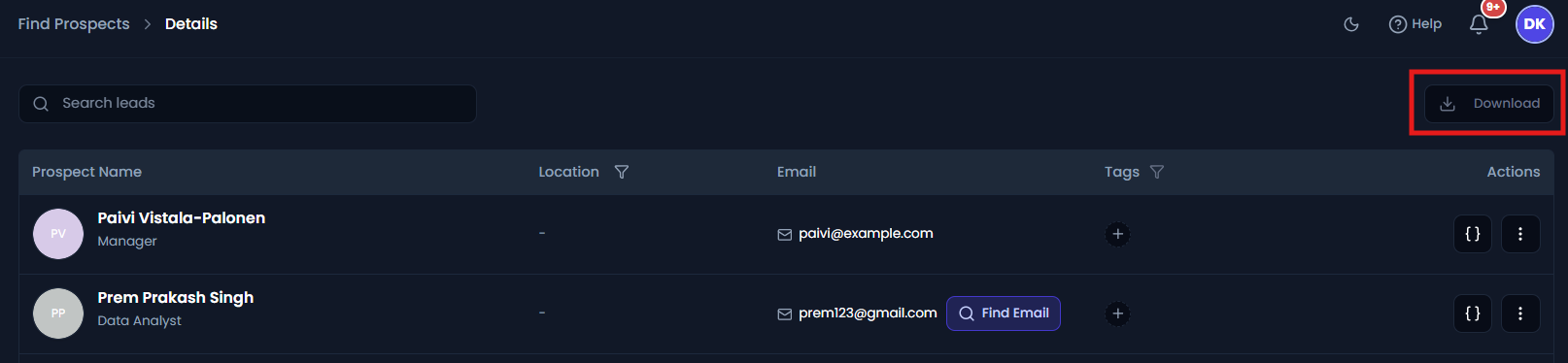Image resolution: width=1568 pixels, height=363 pixels.
Task: Click the Search leads field
Action: pyautogui.click(x=248, y=104)
